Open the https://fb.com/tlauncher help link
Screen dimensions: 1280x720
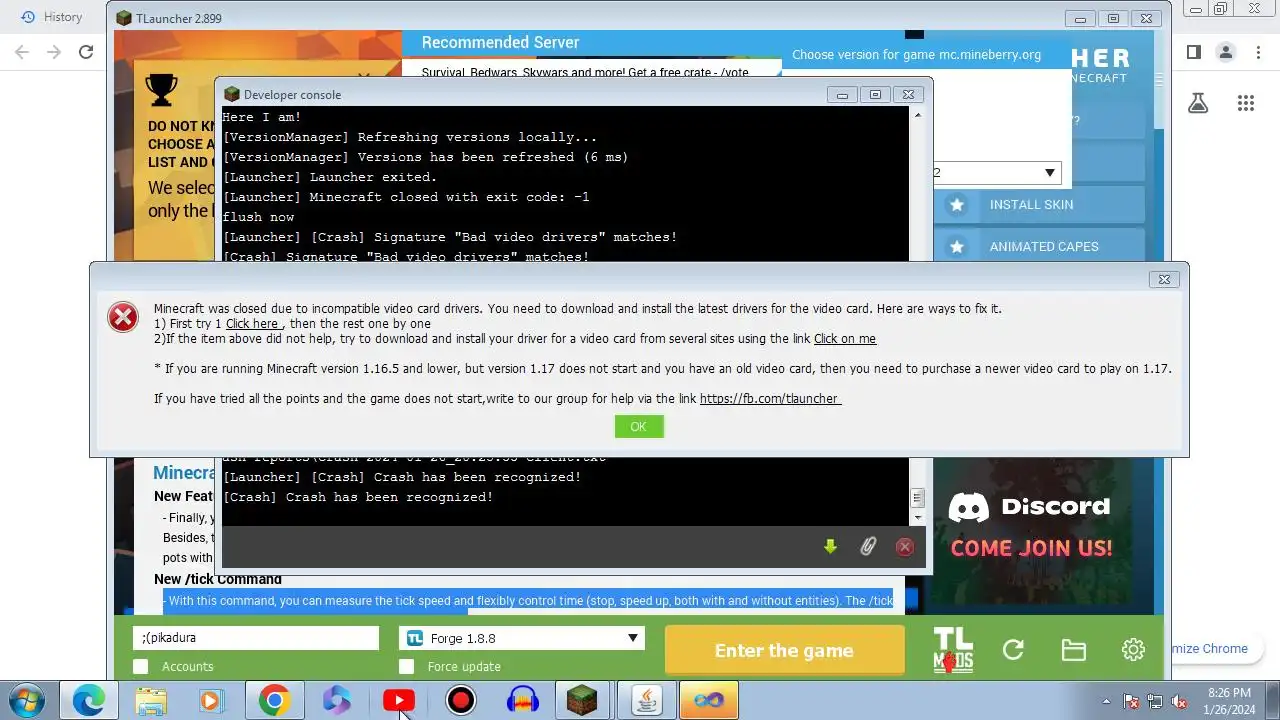[770, 399]
